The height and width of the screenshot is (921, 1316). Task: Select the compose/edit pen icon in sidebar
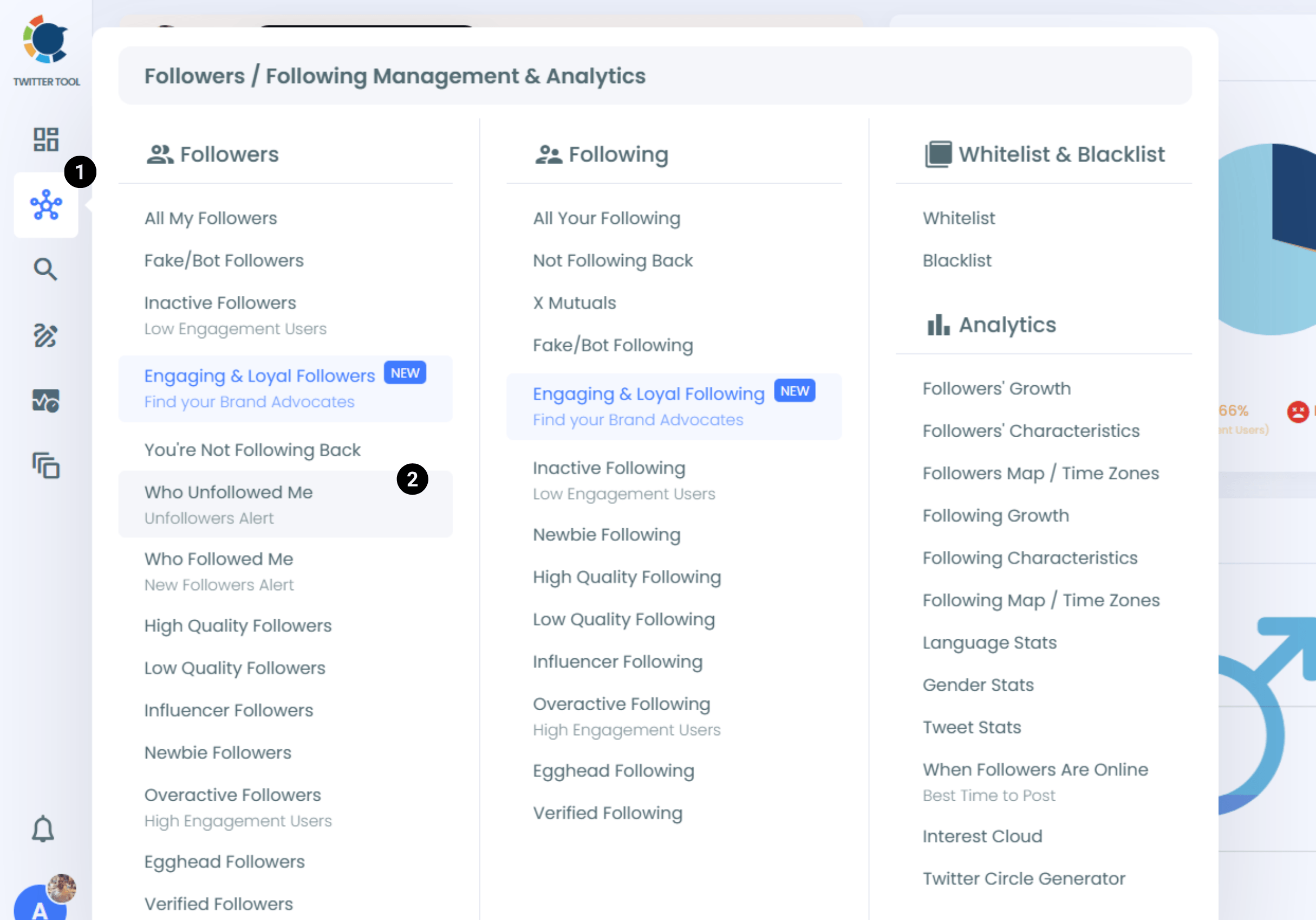pos(45,336)
